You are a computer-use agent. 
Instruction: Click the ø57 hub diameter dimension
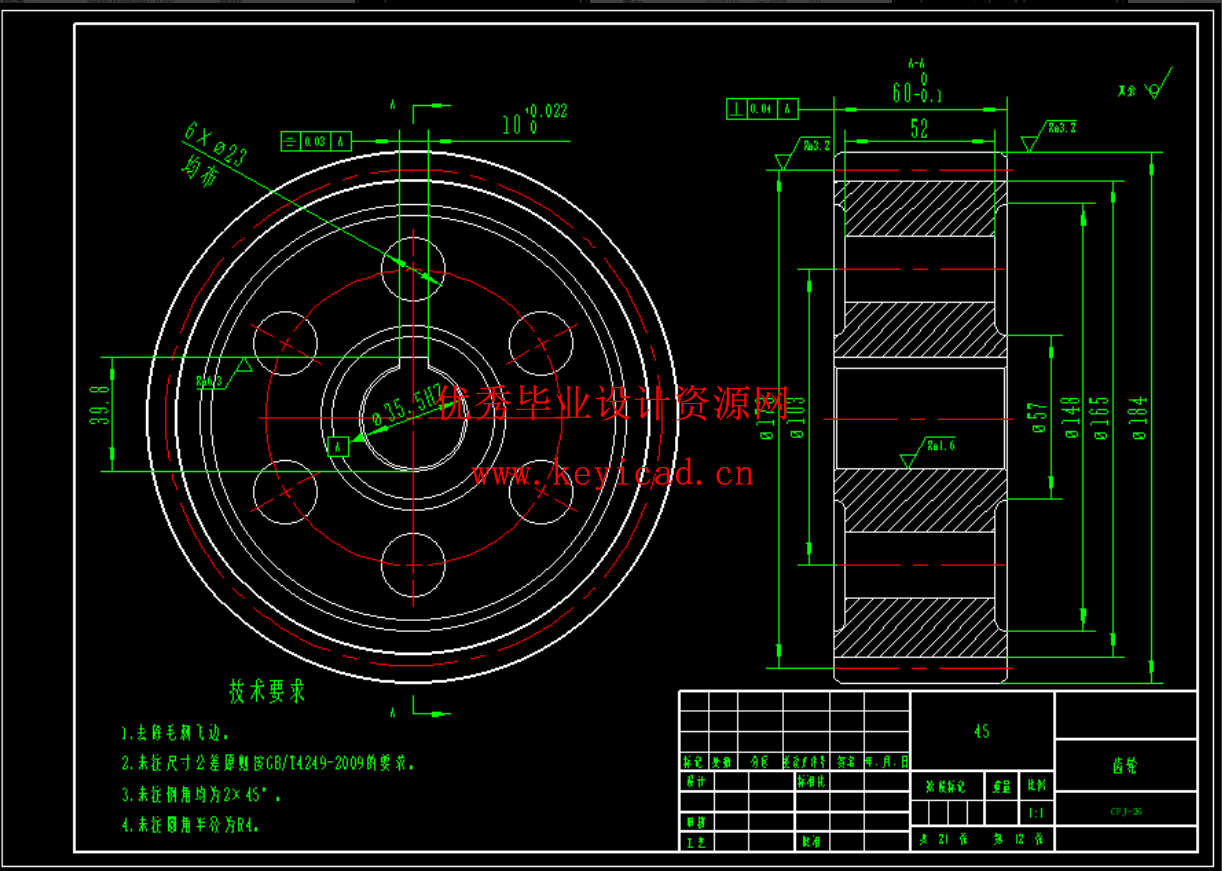[1037, 417]
